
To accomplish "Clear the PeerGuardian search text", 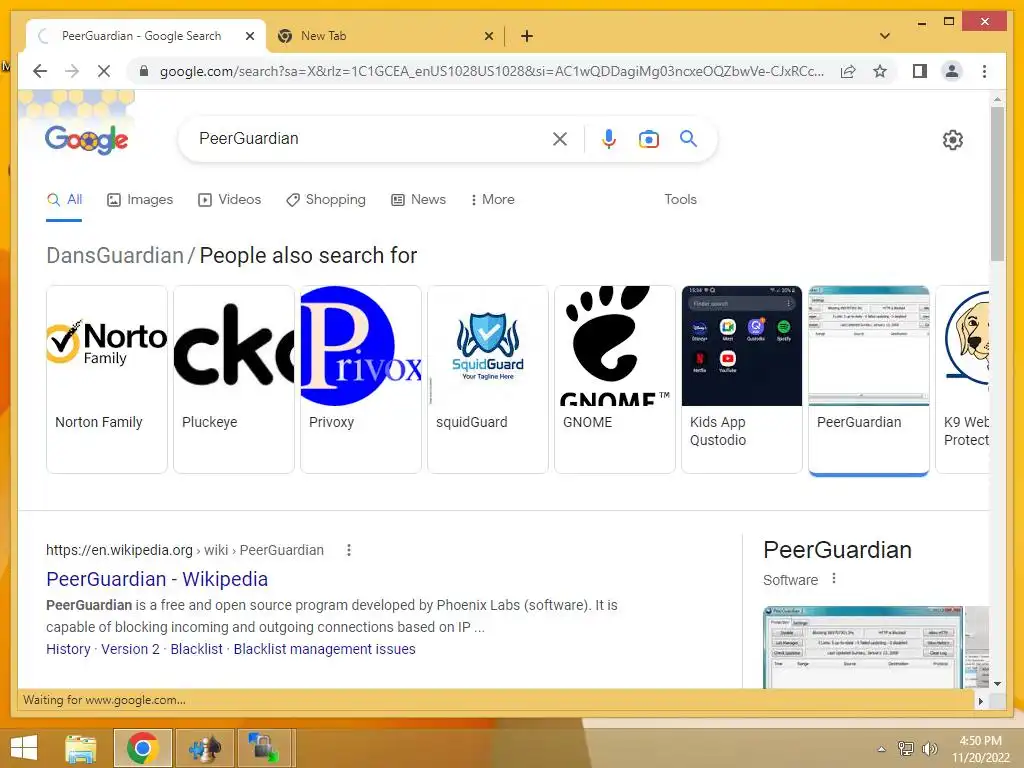I will click(560, 138).
